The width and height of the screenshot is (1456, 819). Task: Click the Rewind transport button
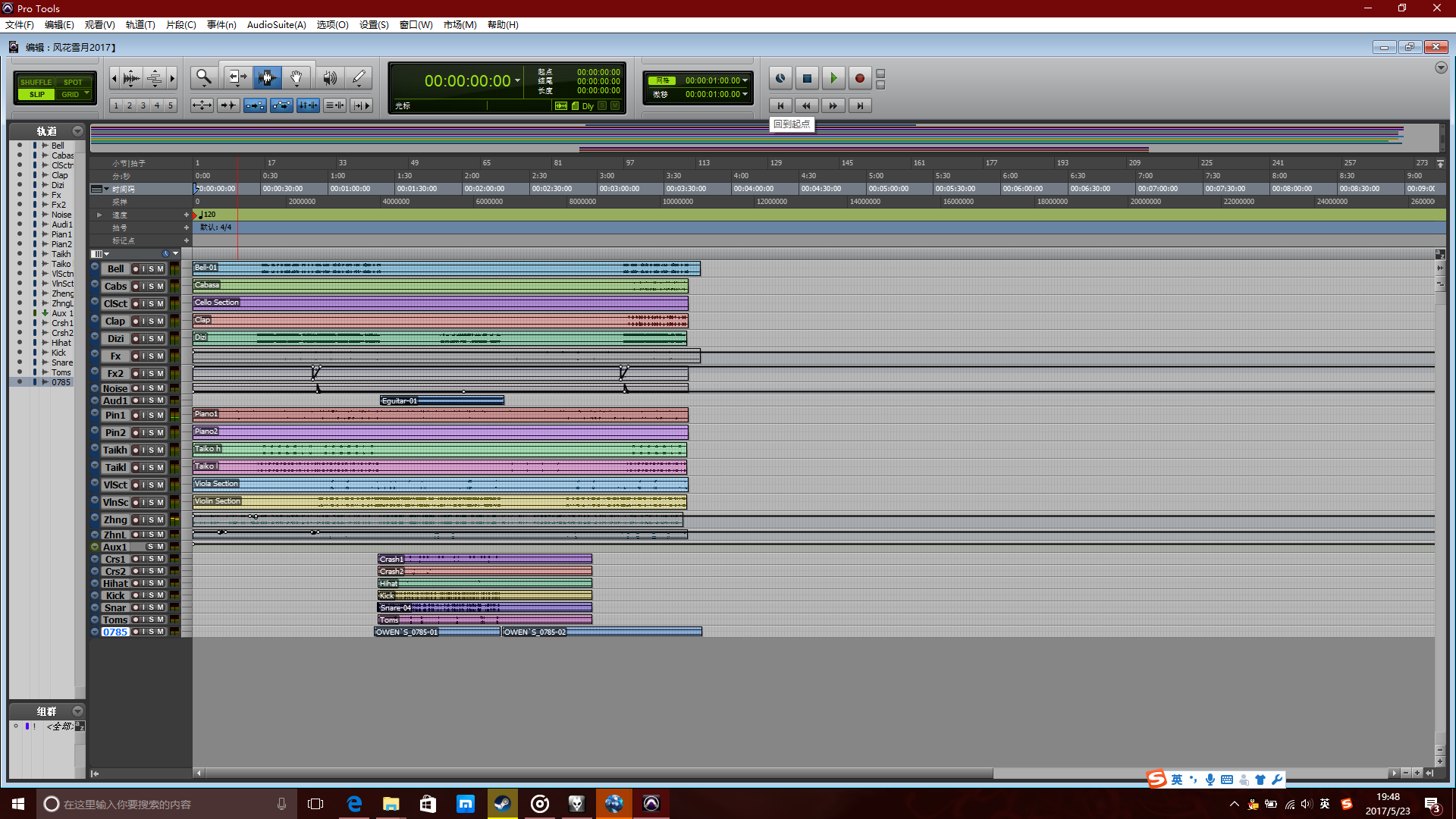pos(807,105)
